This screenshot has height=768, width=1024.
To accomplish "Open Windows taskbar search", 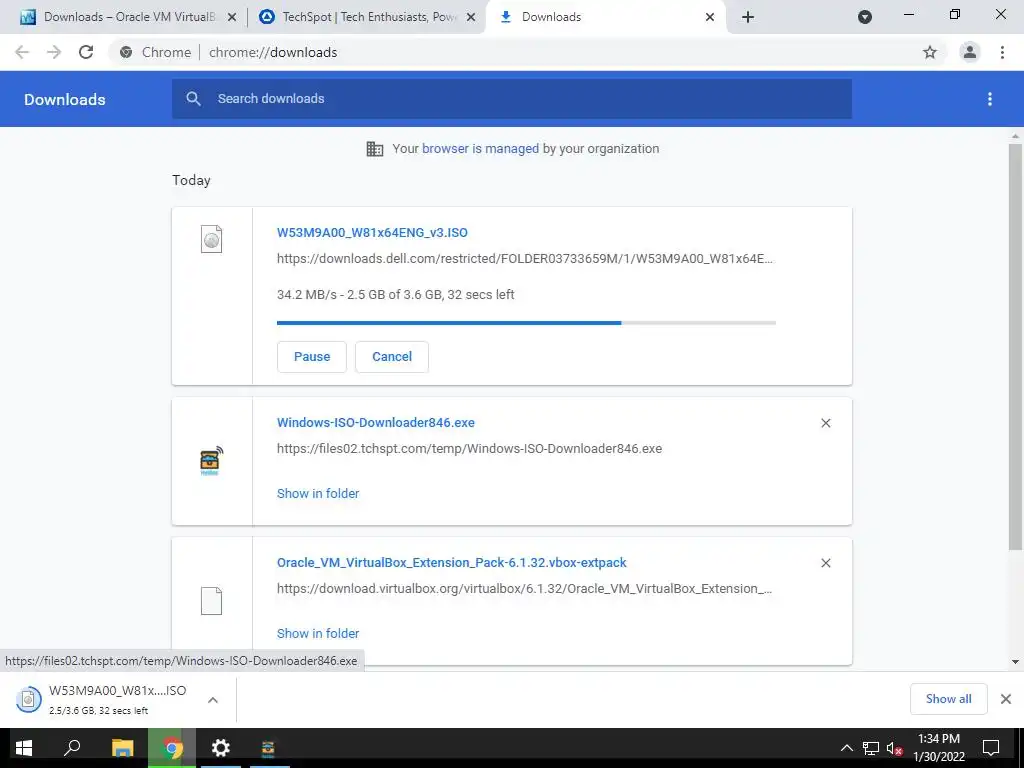I will point(72,748).
